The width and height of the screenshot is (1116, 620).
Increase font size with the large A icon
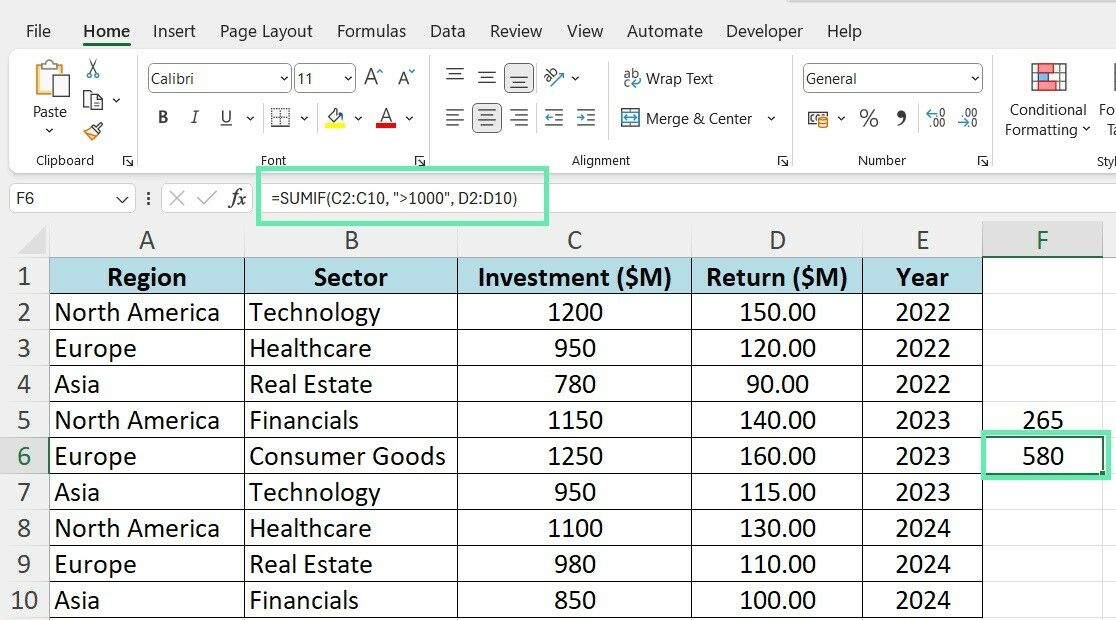[x=374, y=78]
